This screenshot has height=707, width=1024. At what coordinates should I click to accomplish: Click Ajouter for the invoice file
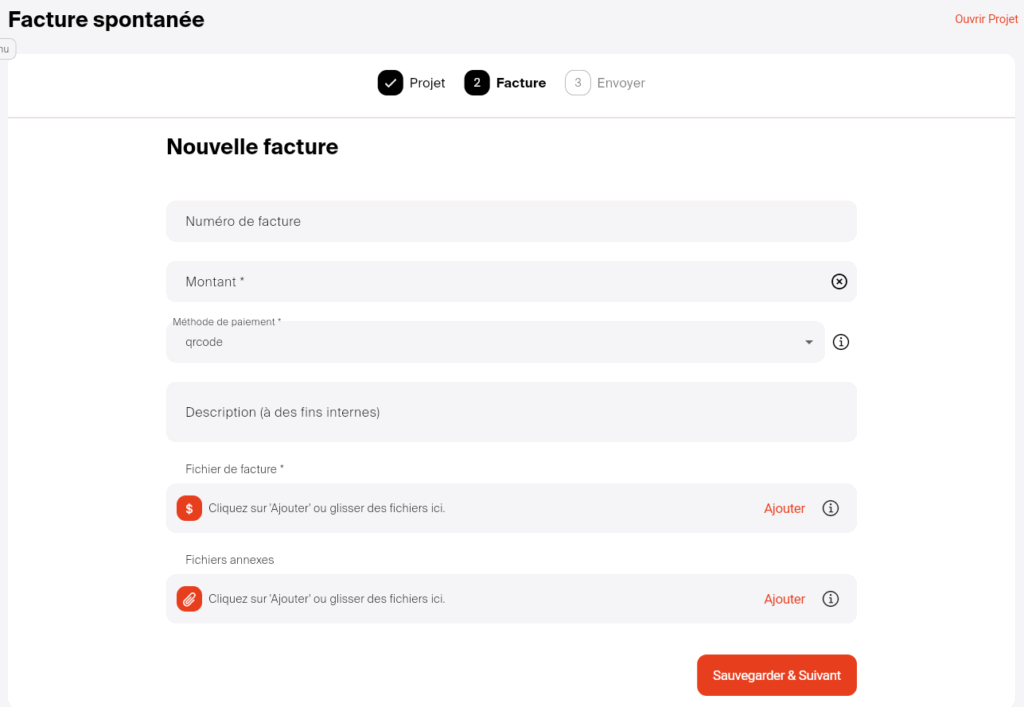point(784,508)
